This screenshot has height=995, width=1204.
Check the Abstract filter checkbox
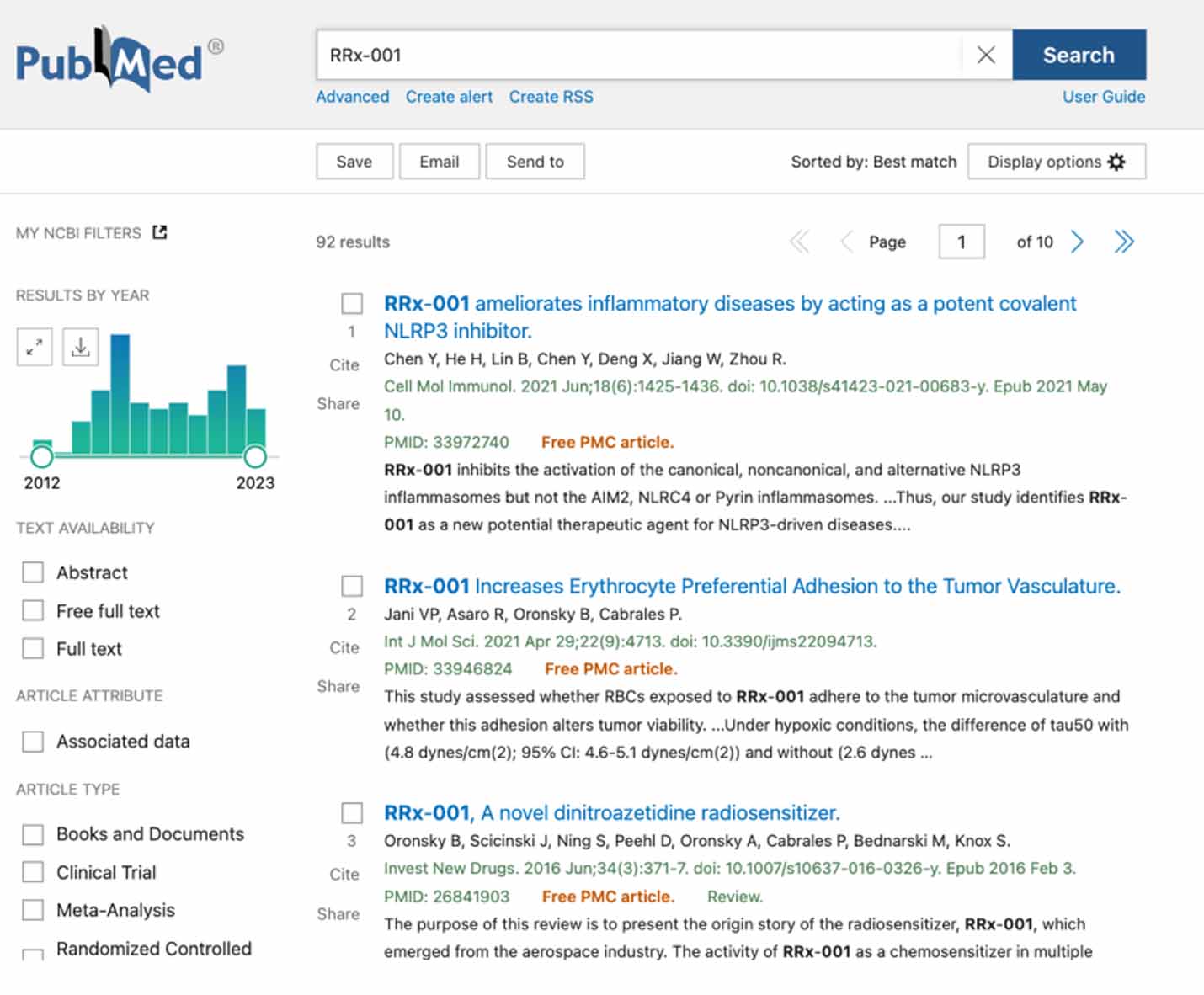33,572
